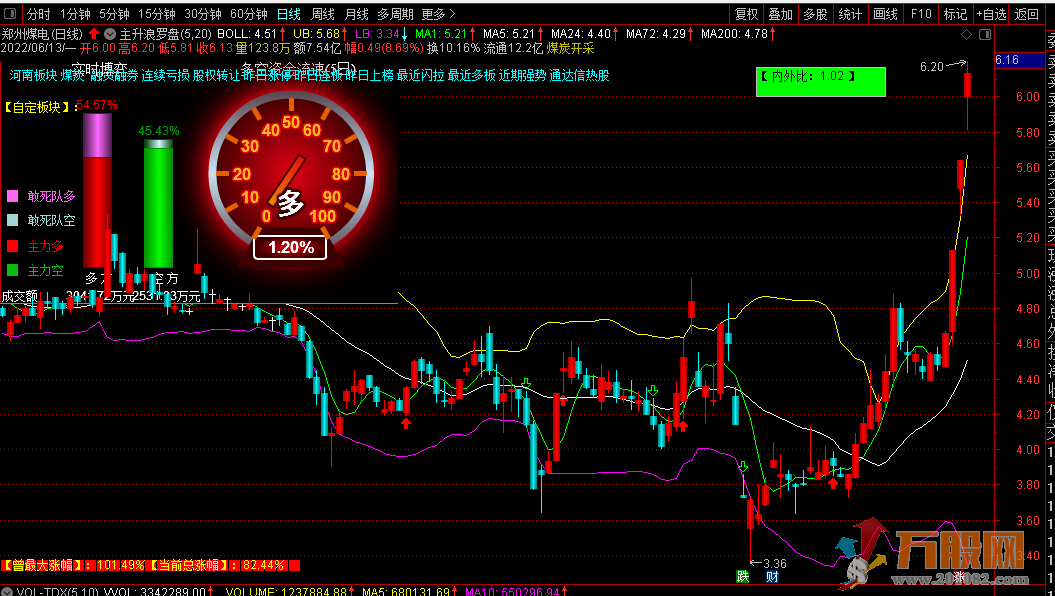The height and width of the screenshot is (596, 1055).
Task: Click the 自定板块 label
Action: tap(38, 108)
